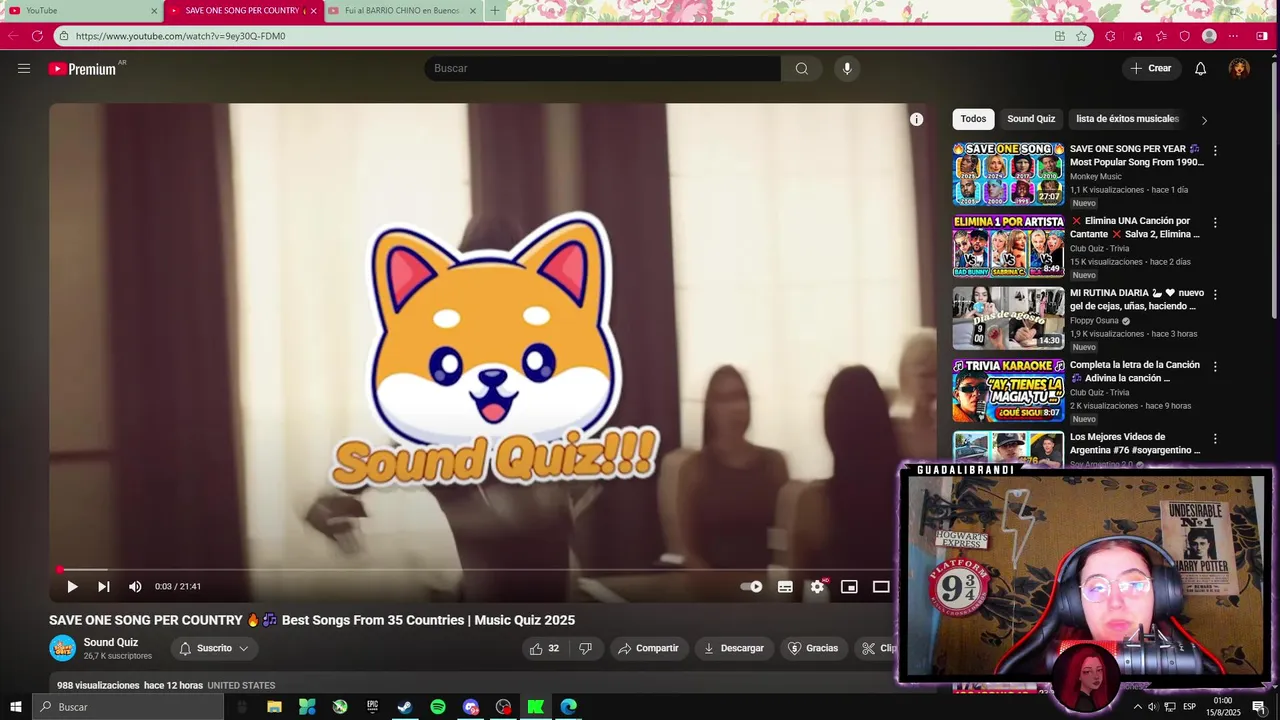Show more filter chips with arrow
The width and height of the screenshot is (1280, 720).
[1204, 120]
